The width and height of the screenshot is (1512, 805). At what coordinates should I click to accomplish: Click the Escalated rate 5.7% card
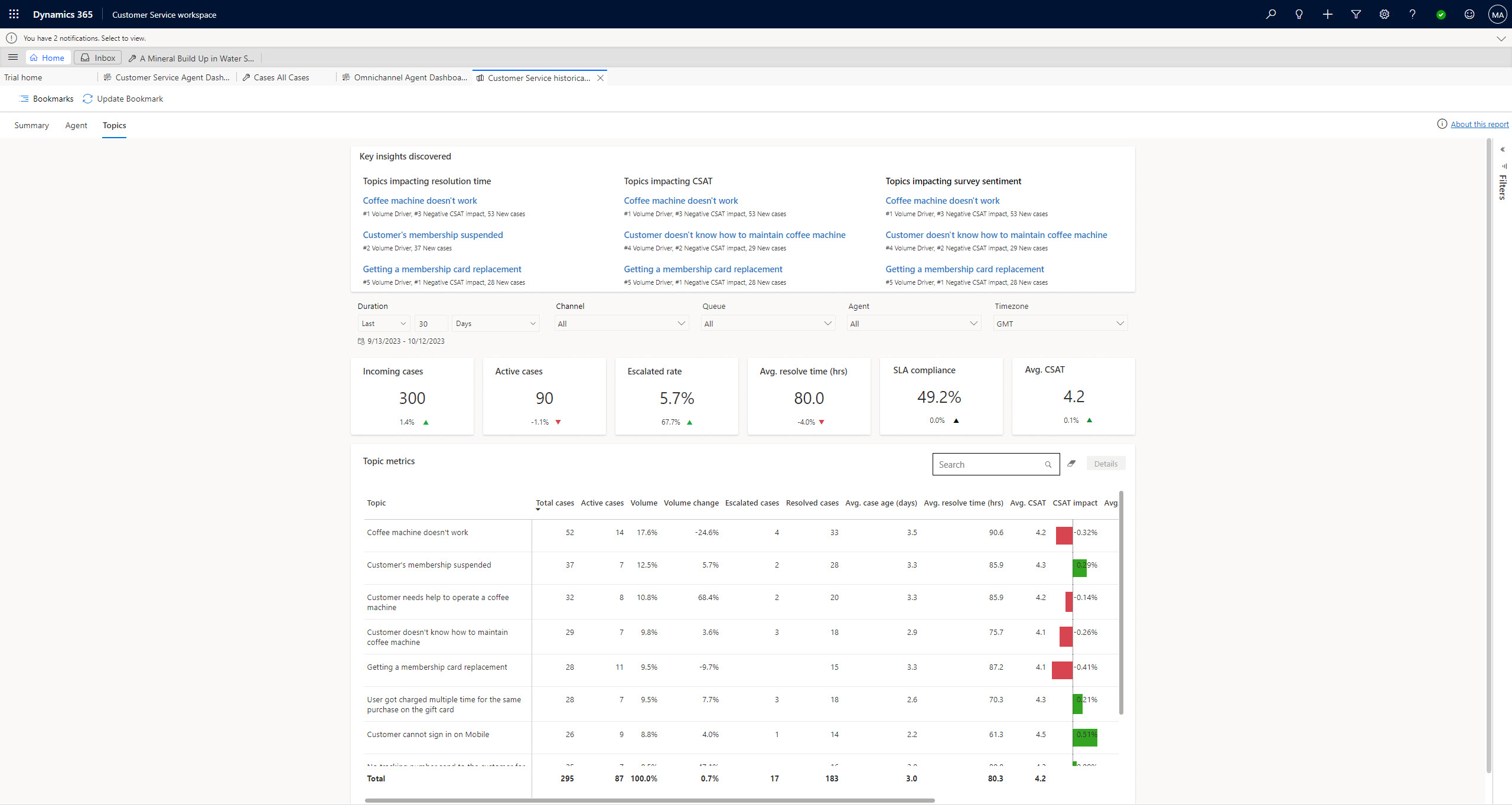[677, 396]
